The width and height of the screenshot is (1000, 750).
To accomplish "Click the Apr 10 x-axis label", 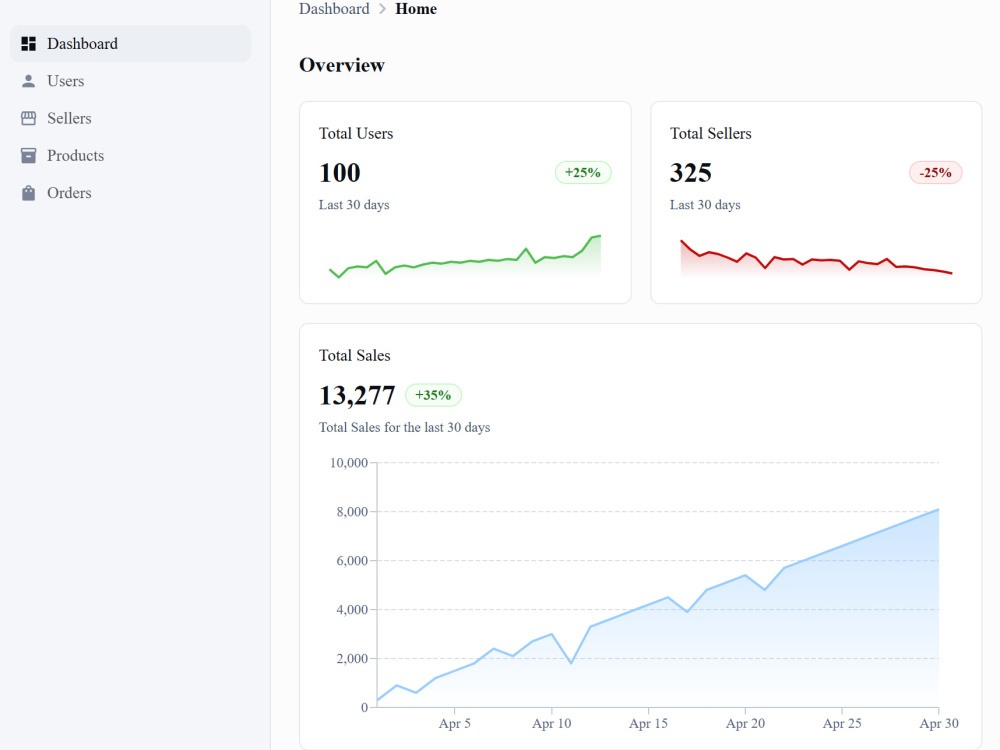I will point(552,723).
